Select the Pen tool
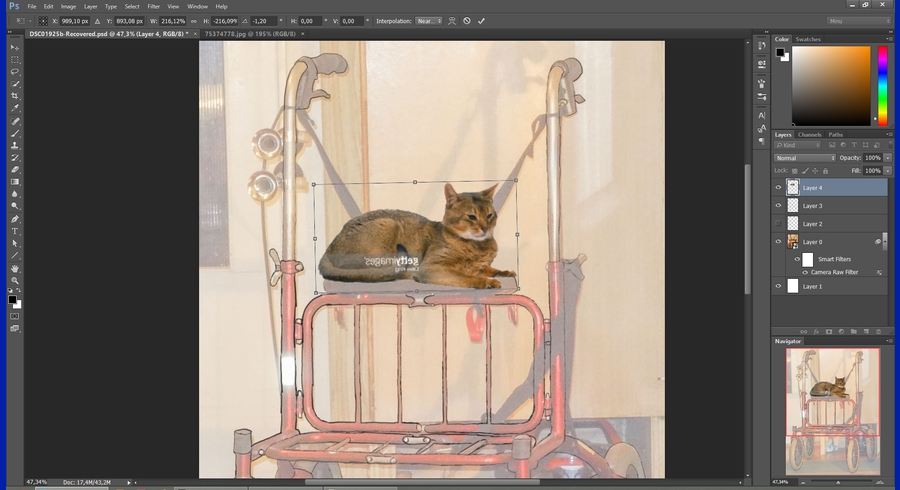900x490 pixels. (15, 219)
